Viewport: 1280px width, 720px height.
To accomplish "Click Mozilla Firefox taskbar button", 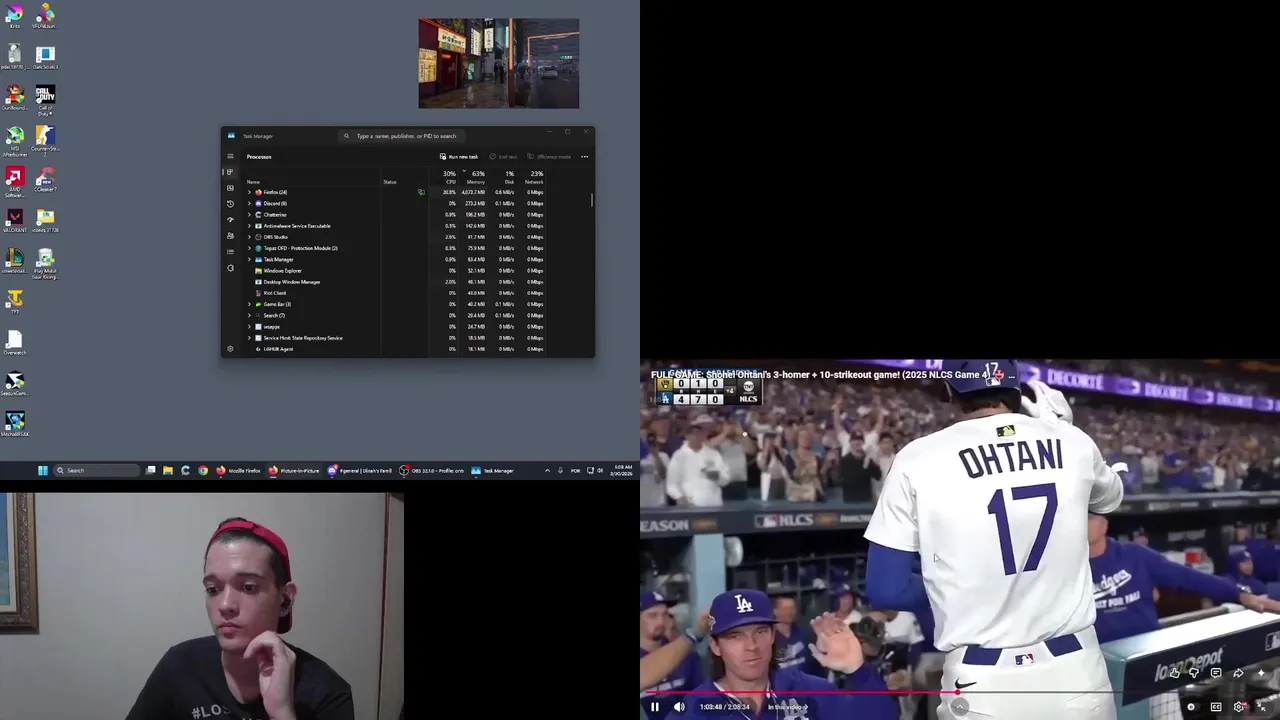I will tap(239, 470).
